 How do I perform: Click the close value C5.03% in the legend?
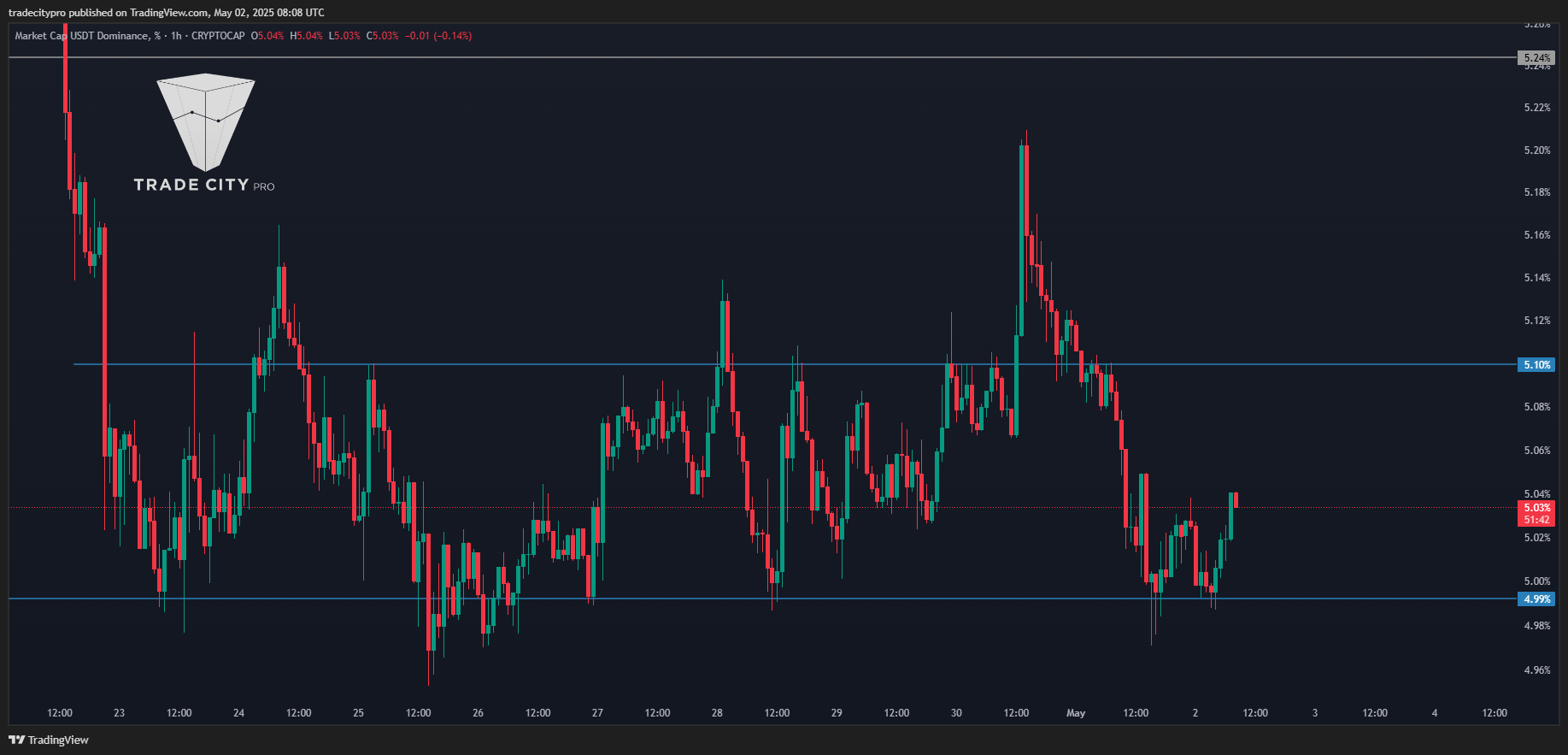(383, 36)
